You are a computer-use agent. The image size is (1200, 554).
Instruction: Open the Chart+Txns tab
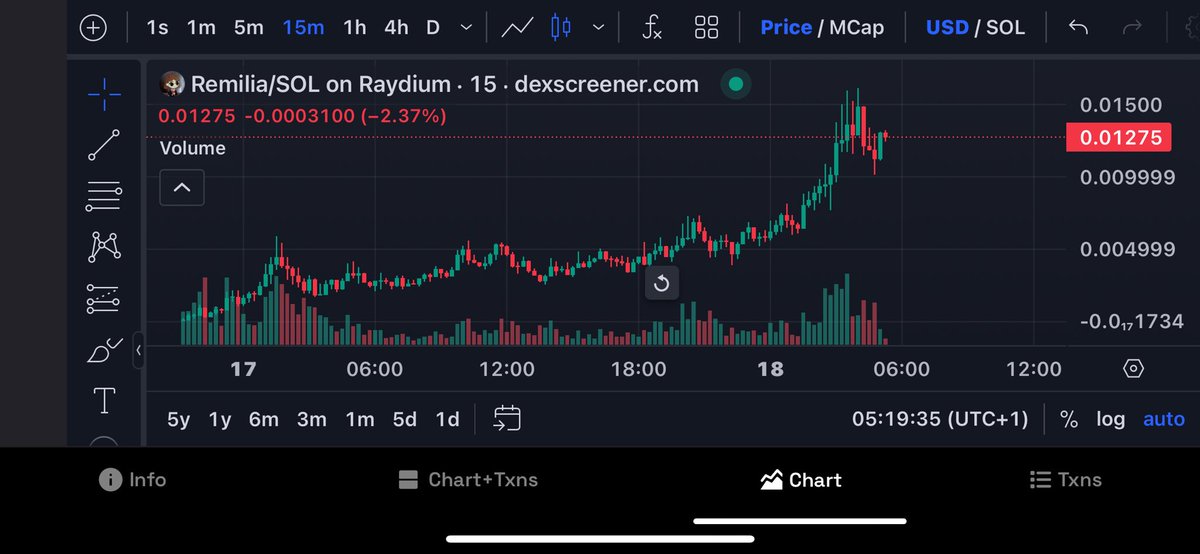coord(468,480)
